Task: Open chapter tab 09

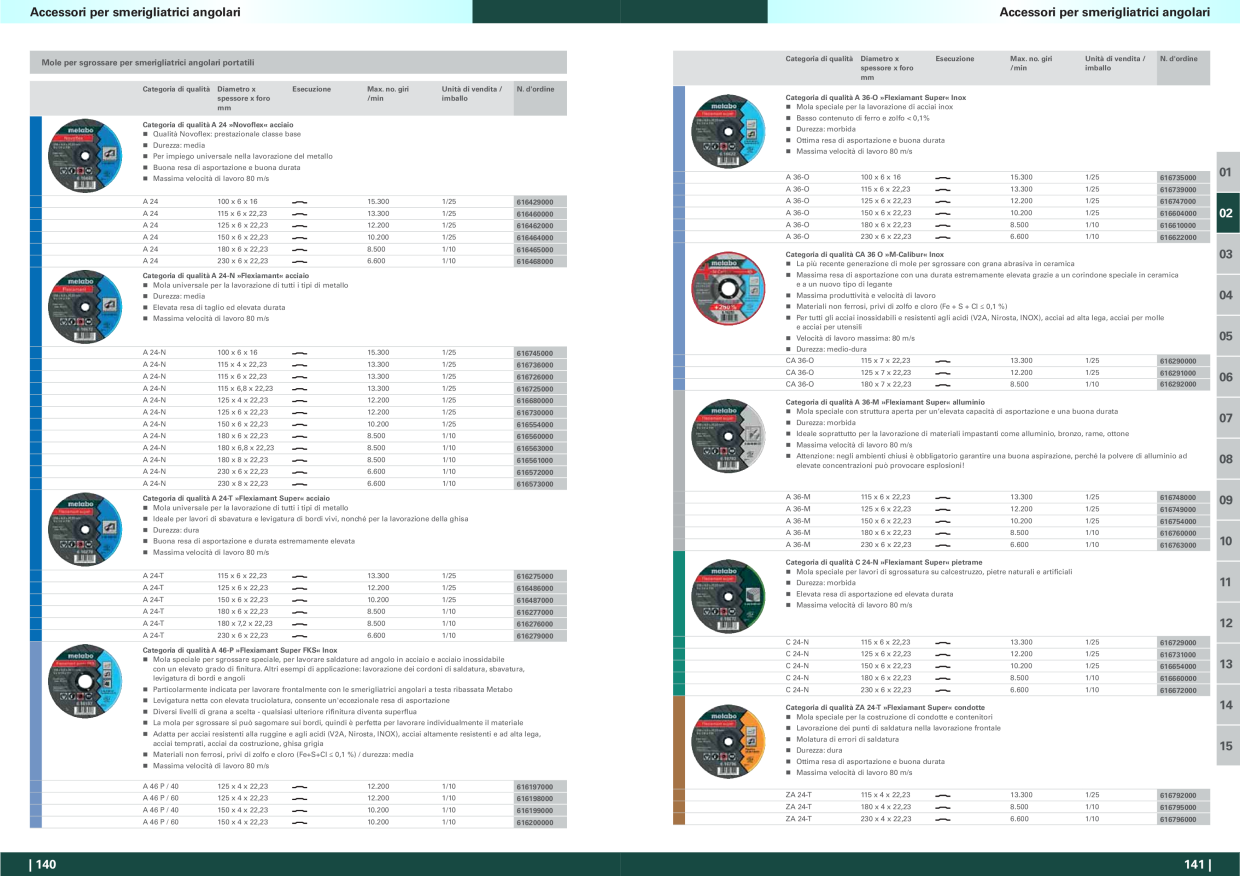Action: [1227, 500]
